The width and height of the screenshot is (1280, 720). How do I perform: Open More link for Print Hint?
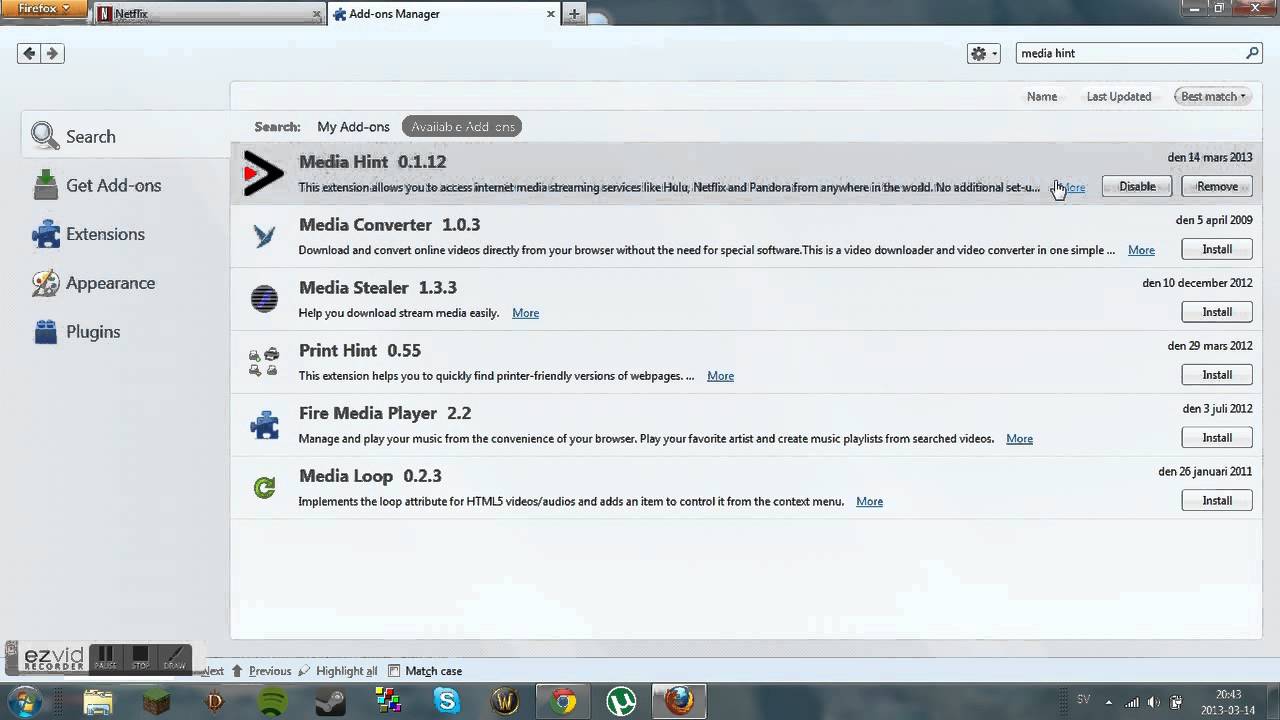[x=720, y=376]
